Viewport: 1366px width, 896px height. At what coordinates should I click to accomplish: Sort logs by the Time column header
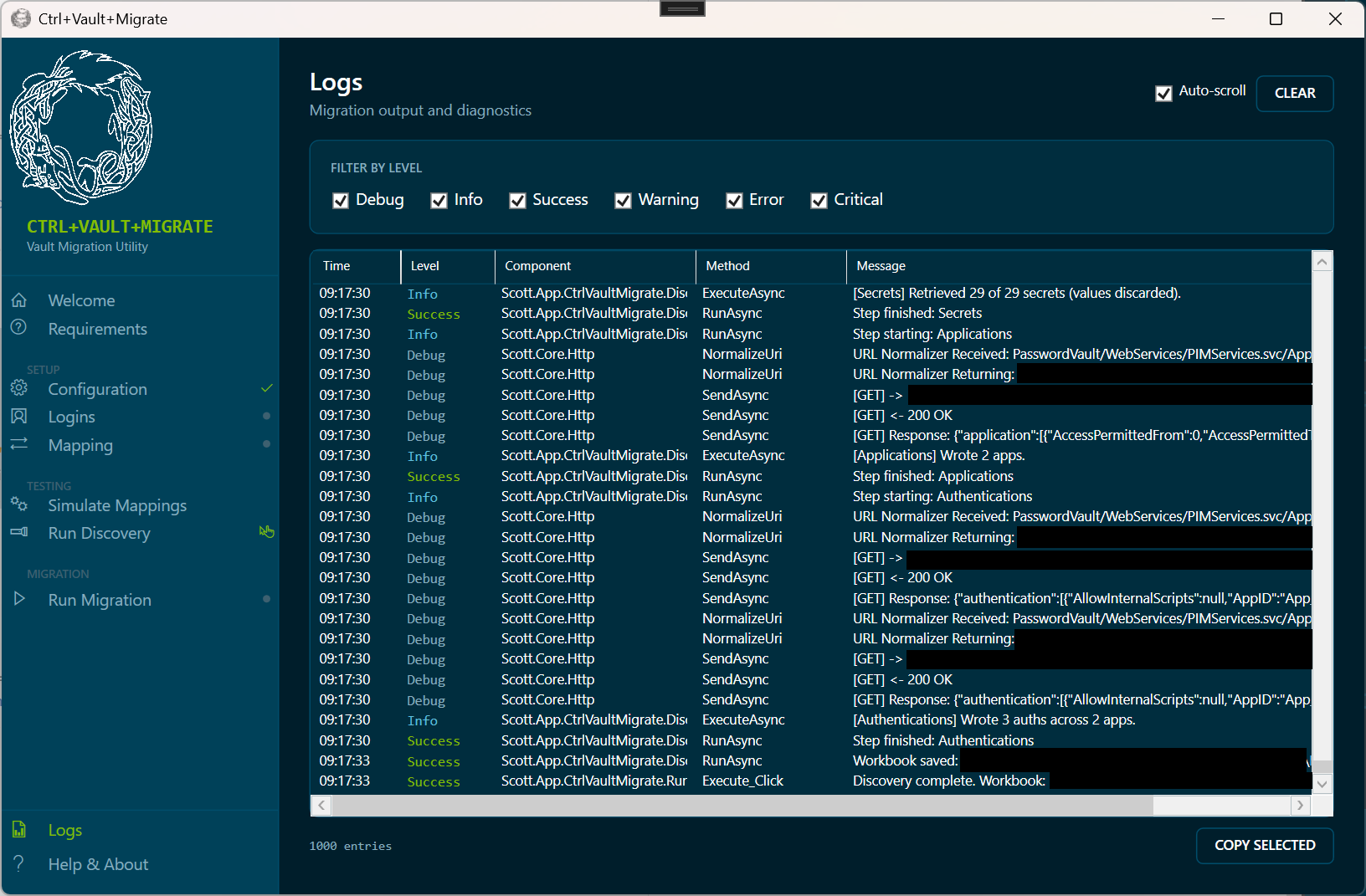click(356, 266)
